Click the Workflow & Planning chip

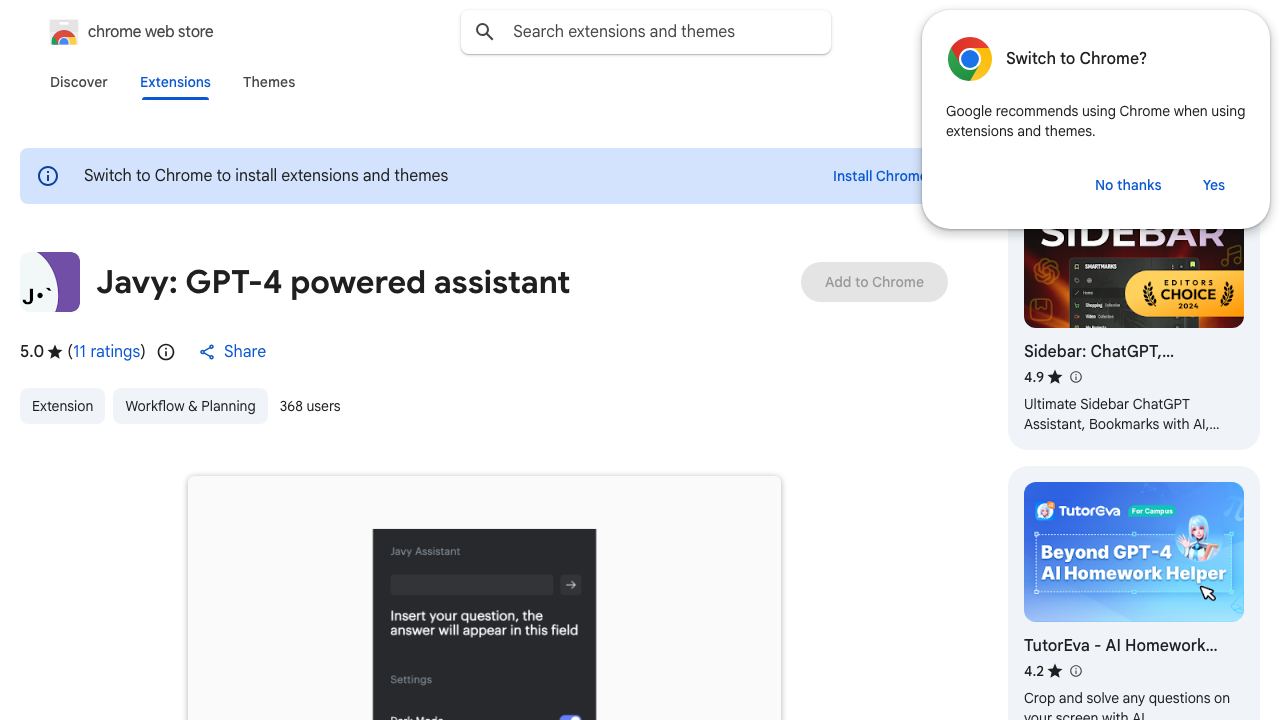tap(190, 406)
